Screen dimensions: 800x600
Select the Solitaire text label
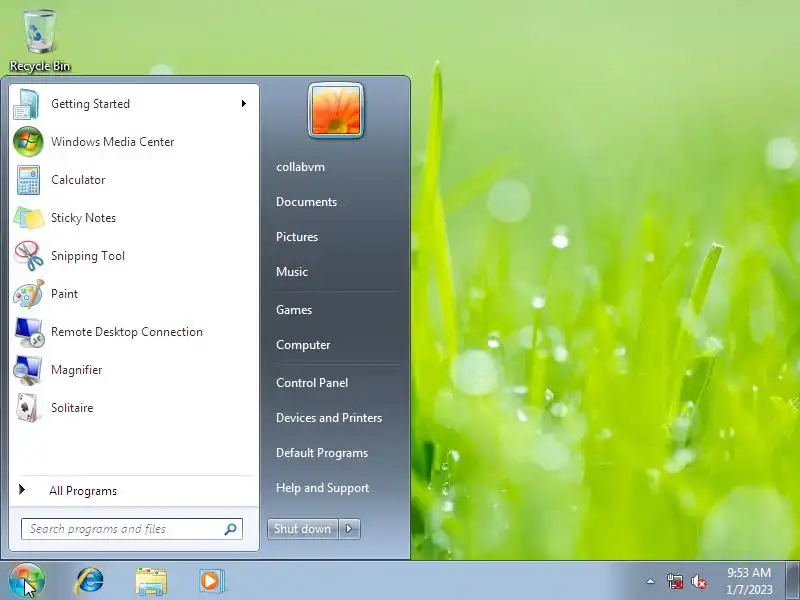coord(72,408)
